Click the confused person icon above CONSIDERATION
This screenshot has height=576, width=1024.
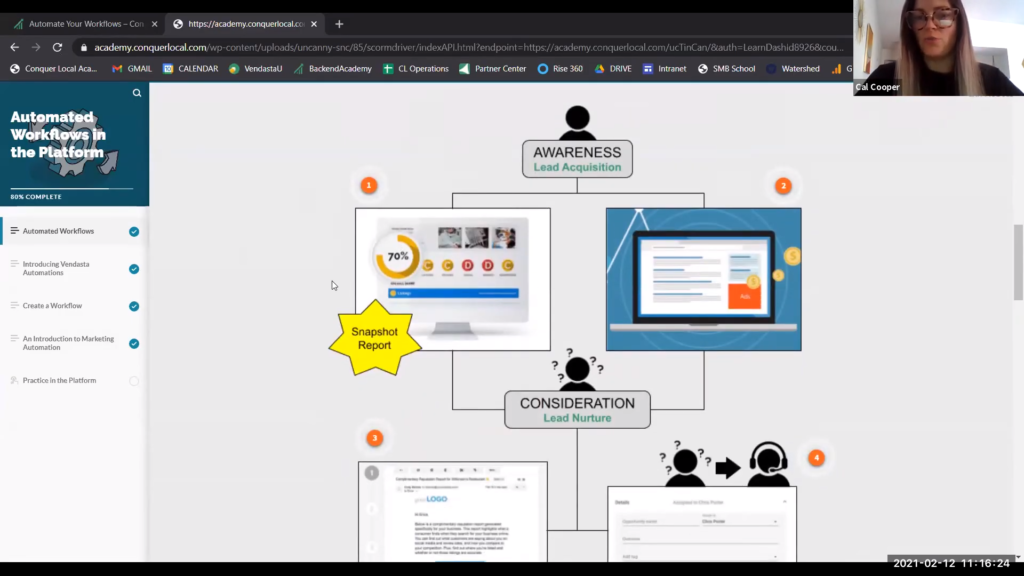click(577, 370)
